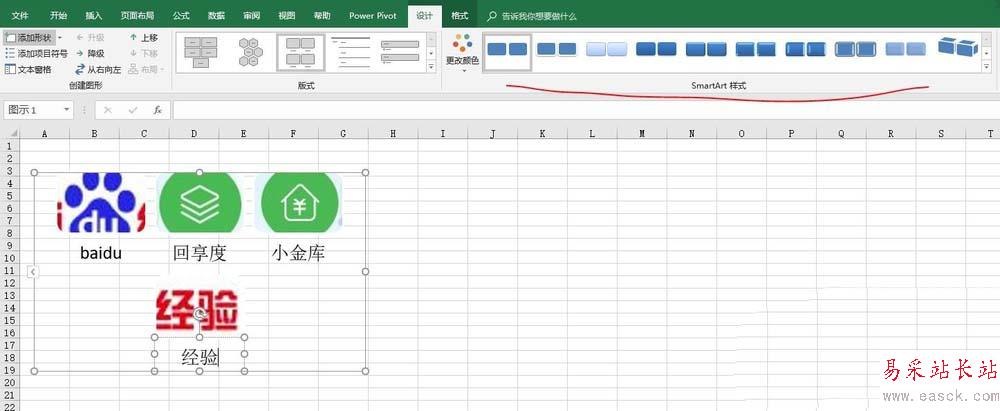Open the Review (审阅) tab
The width and height of the screenshot is (1000, 411).
pyautogui.click(x=251, y=16)
